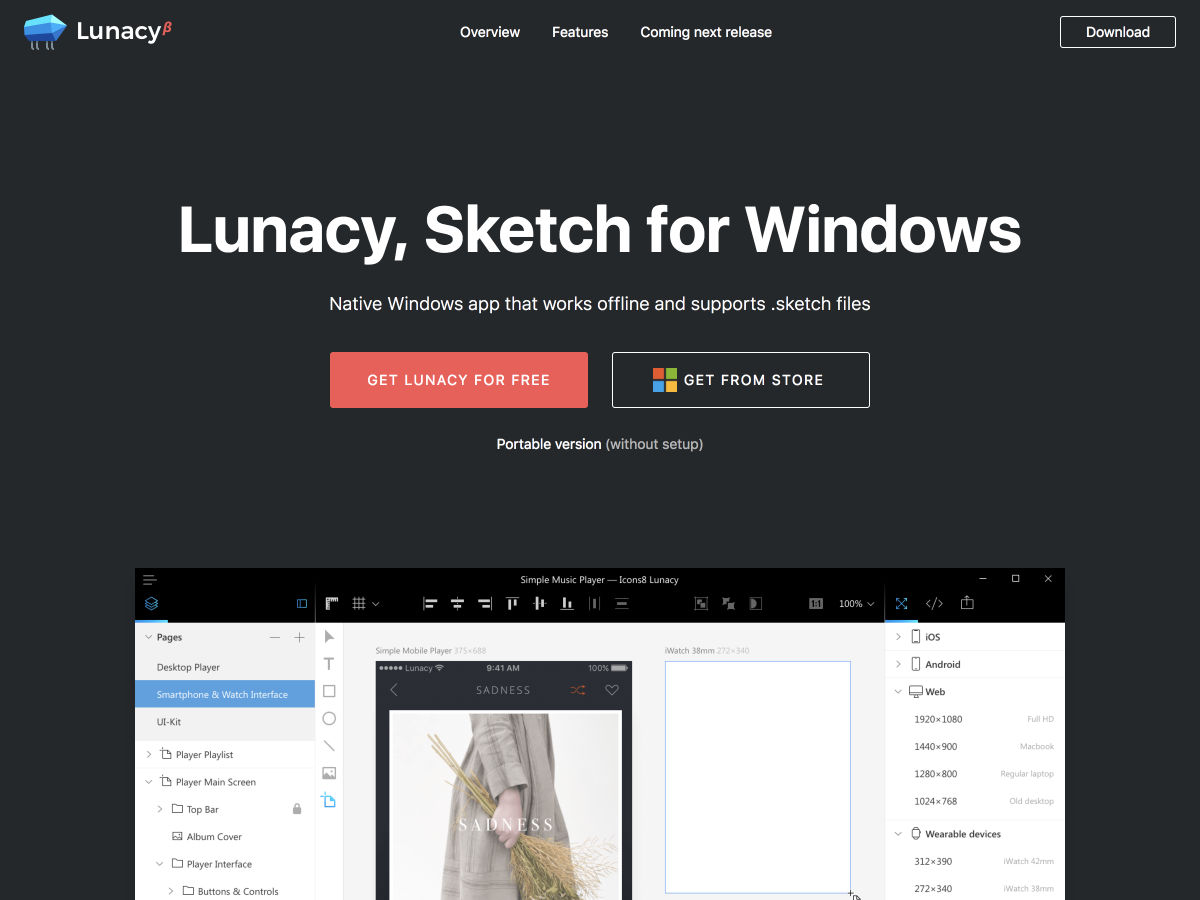Collapse the Player Interface group
The width and height of the screenshot is (1200, 900).
tap(160, 864)
